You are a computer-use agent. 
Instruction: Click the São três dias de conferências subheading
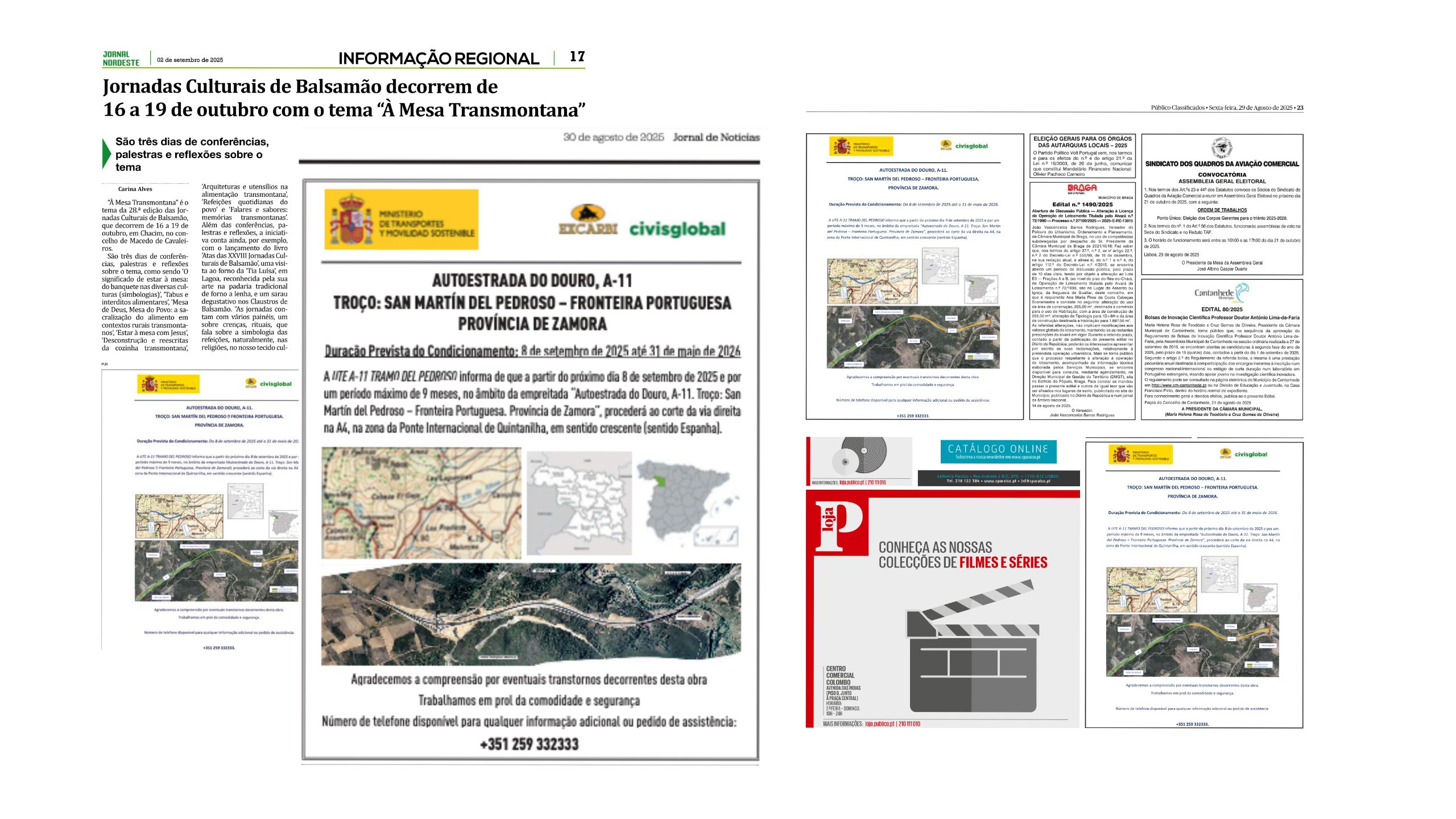coord(192,154)
